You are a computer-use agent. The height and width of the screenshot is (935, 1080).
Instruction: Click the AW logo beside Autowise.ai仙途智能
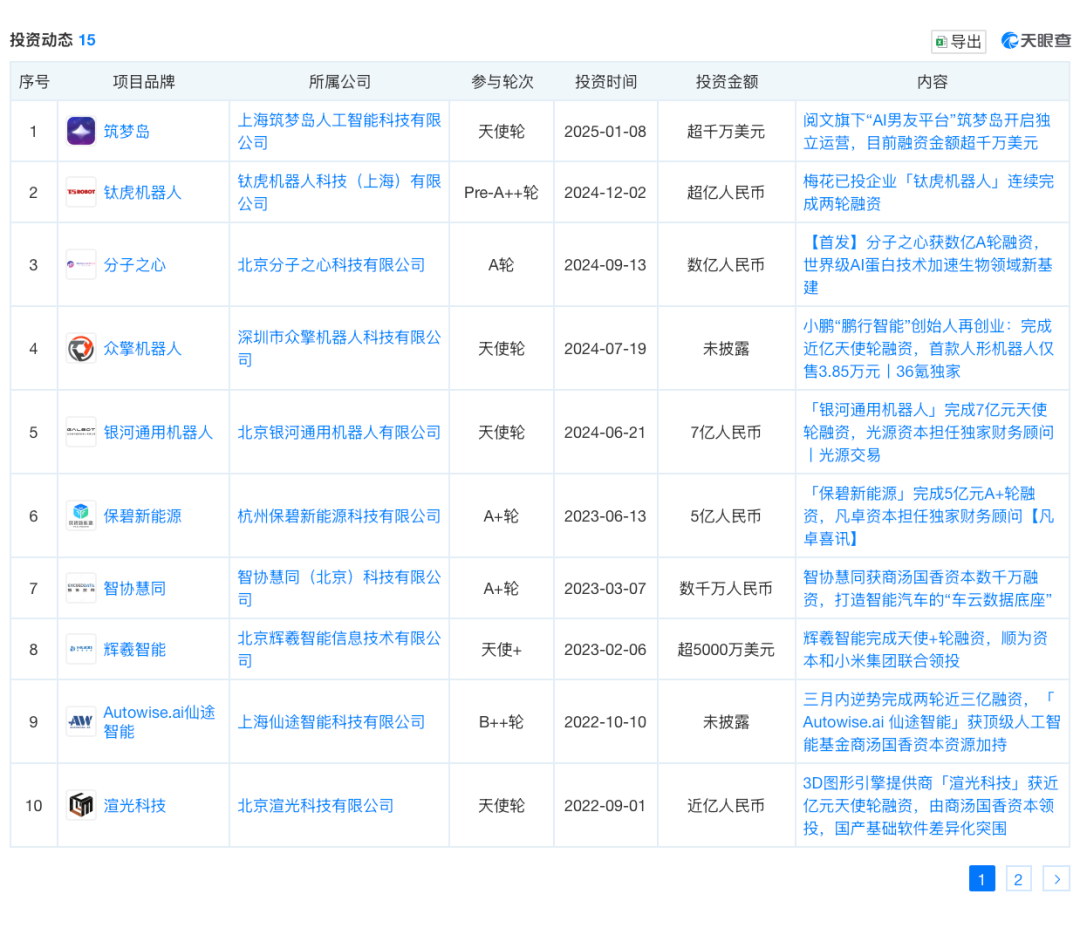[x=80, y=721]
